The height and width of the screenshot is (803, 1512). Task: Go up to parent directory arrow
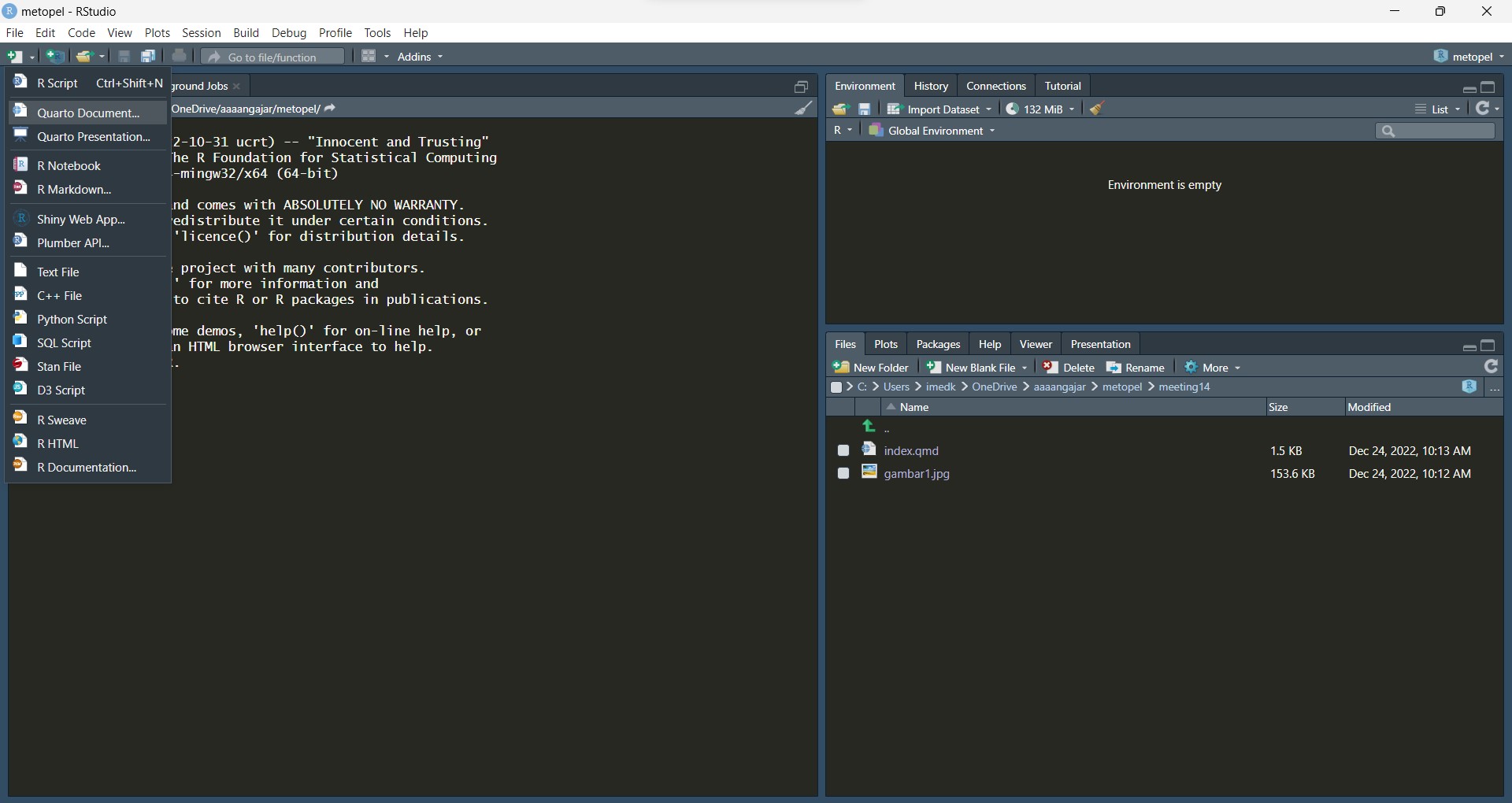869,427
